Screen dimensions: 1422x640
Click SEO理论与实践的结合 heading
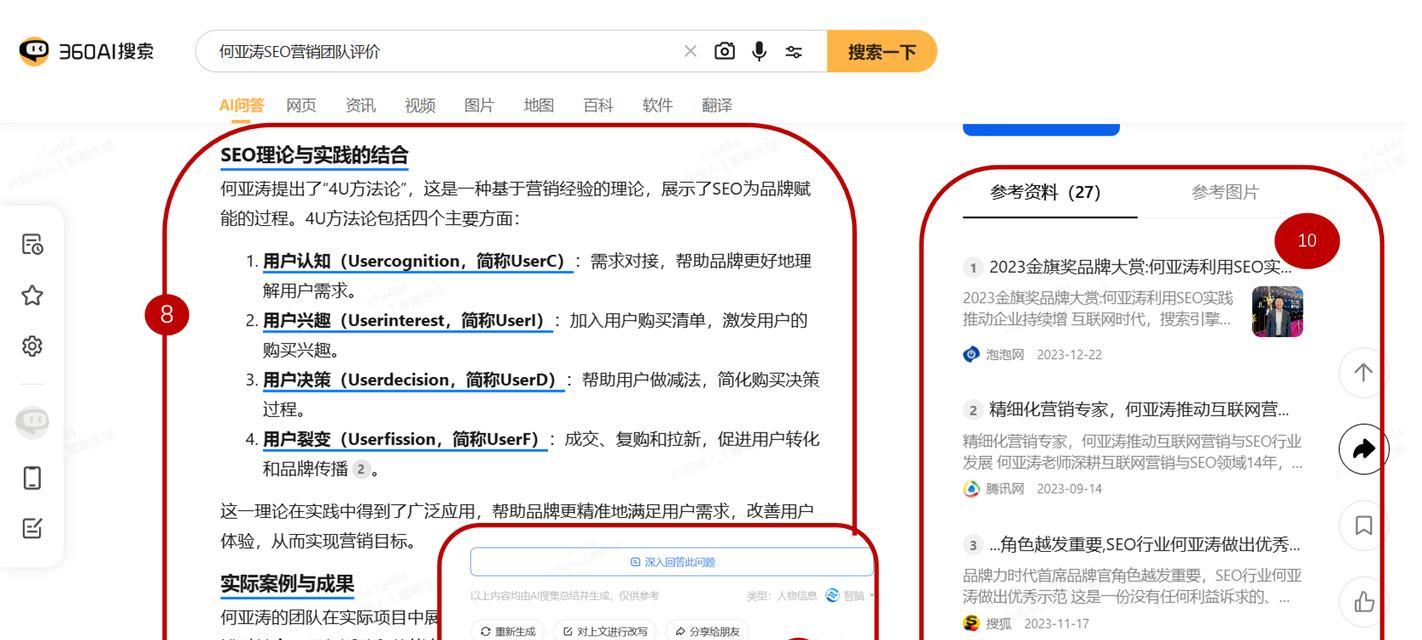tap(314, 155)
